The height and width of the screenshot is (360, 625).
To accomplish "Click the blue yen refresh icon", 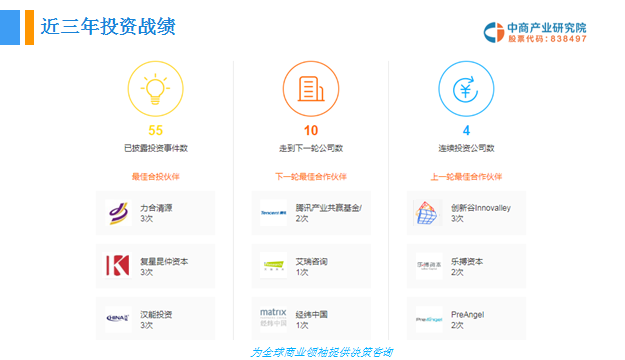I will 466,89.
